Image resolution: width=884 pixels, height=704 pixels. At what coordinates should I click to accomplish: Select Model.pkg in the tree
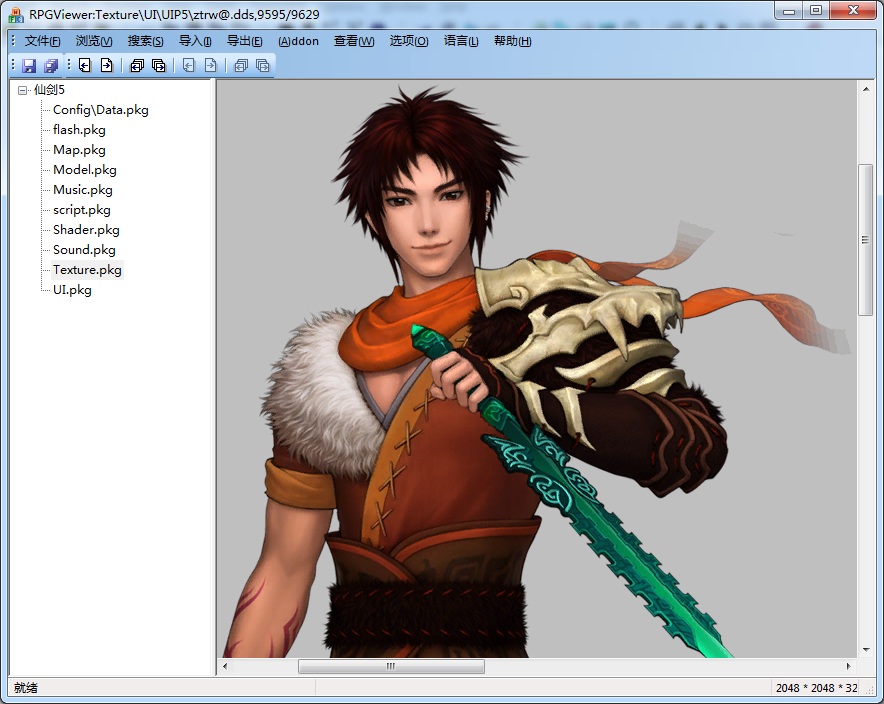pos(84,170)
